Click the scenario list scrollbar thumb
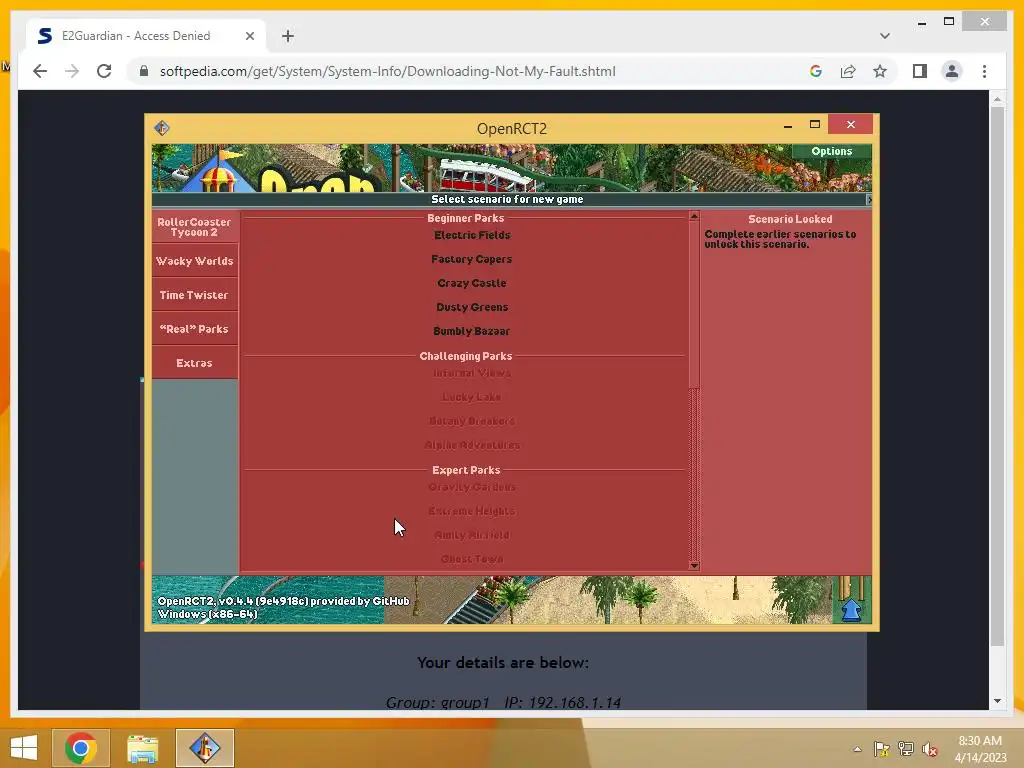Viewport: 1024px width, 768px height. point(694,304)
